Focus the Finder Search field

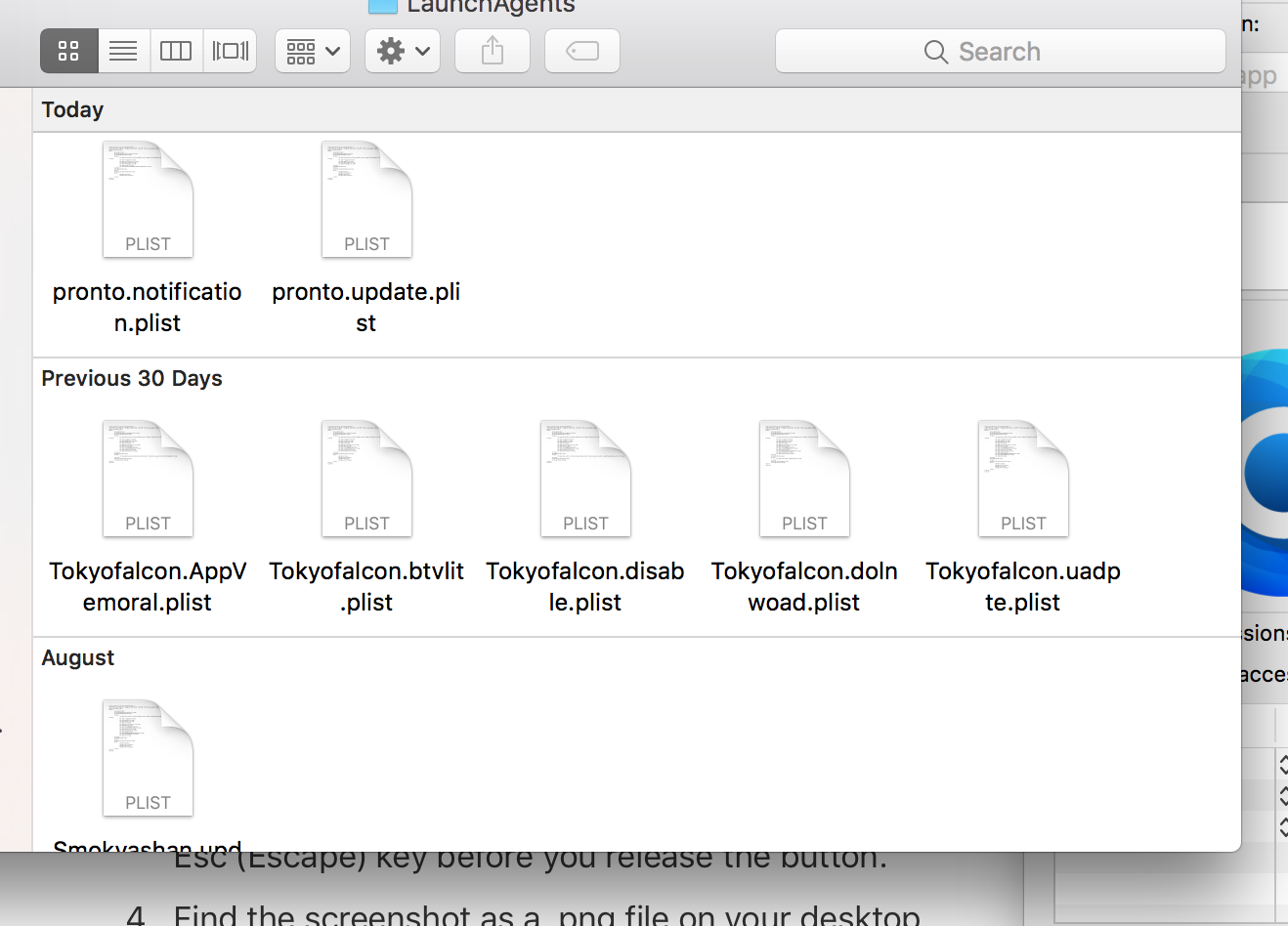click(x=1001, y=51)
